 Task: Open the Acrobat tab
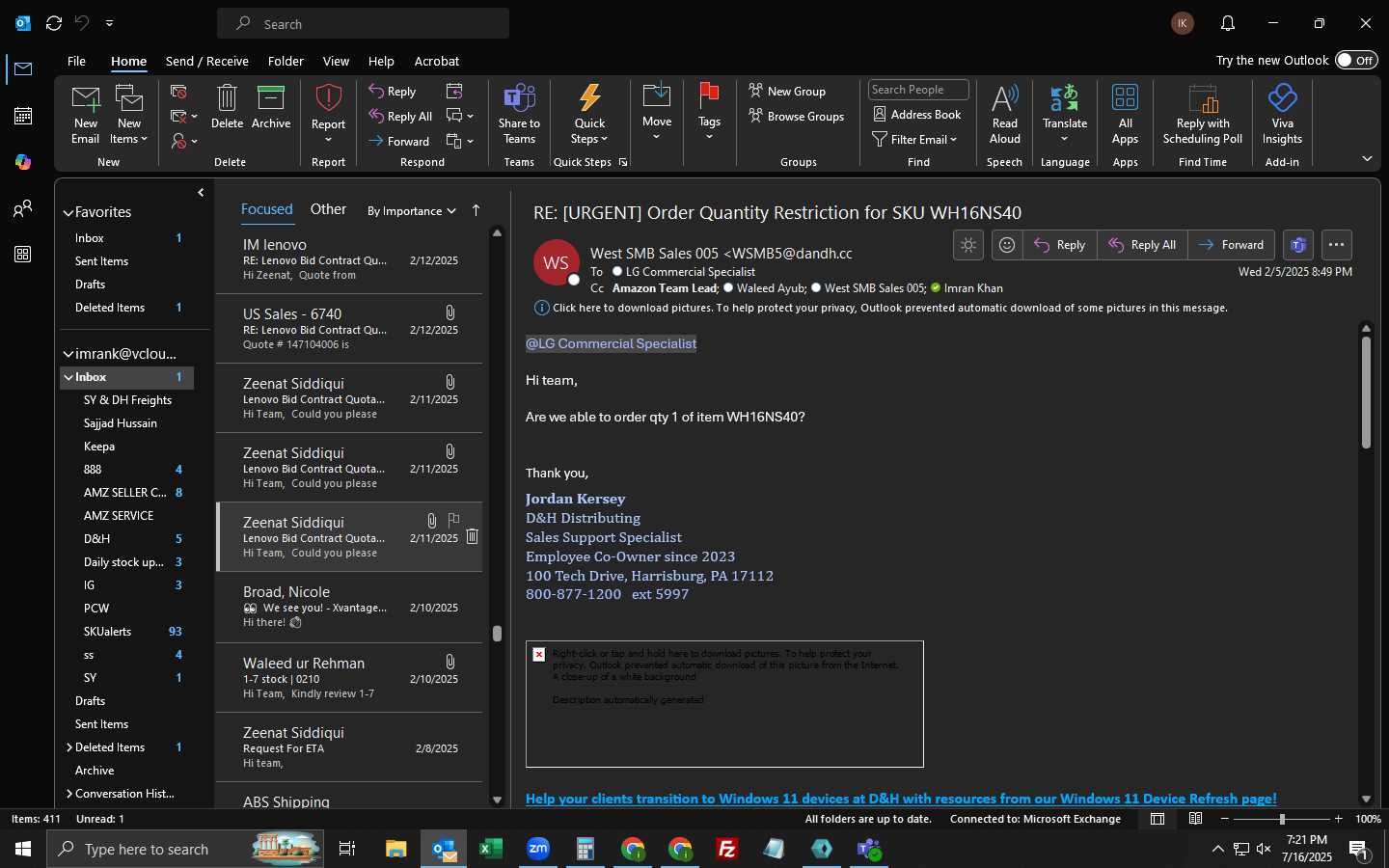pyautogui.click(x=437, y=61)
